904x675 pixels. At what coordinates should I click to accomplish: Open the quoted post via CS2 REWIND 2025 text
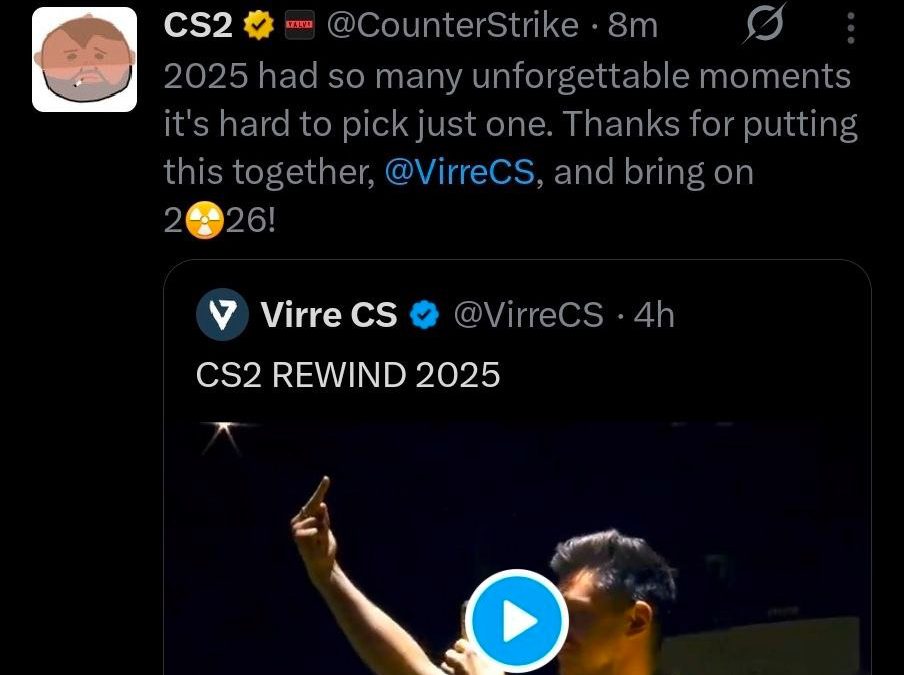pyautogui.click(x=348, y=374)
